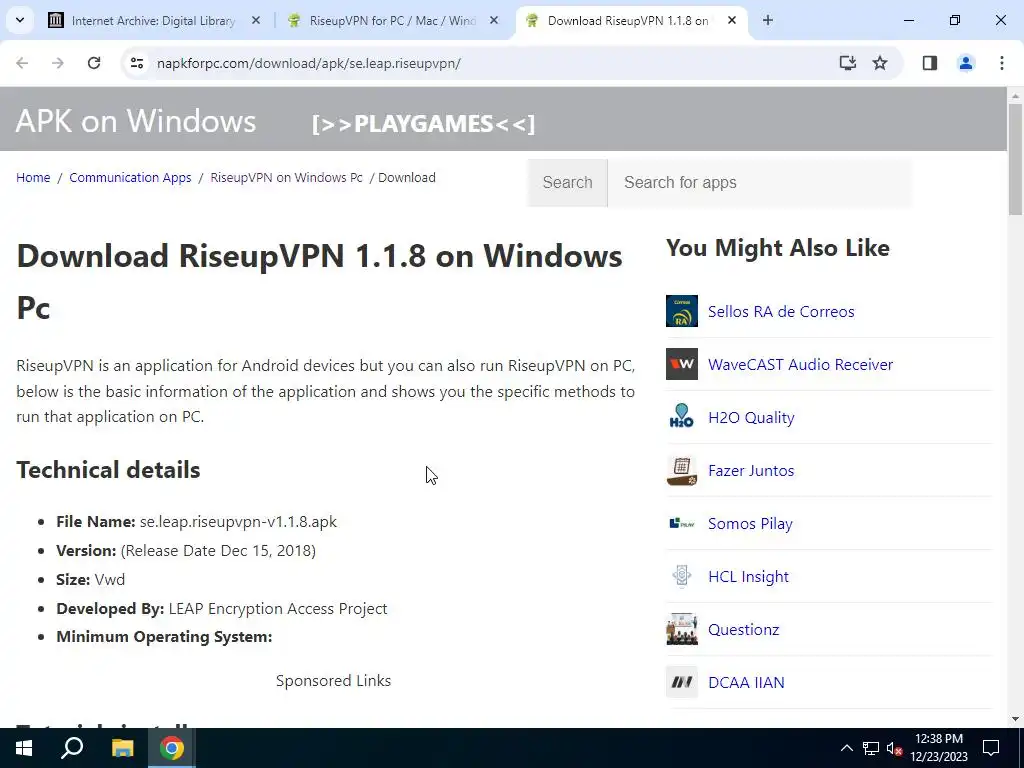The image size is (1024, 768).
Task: Open Communication Apps breadcrumb
Action: coord(130,178)
